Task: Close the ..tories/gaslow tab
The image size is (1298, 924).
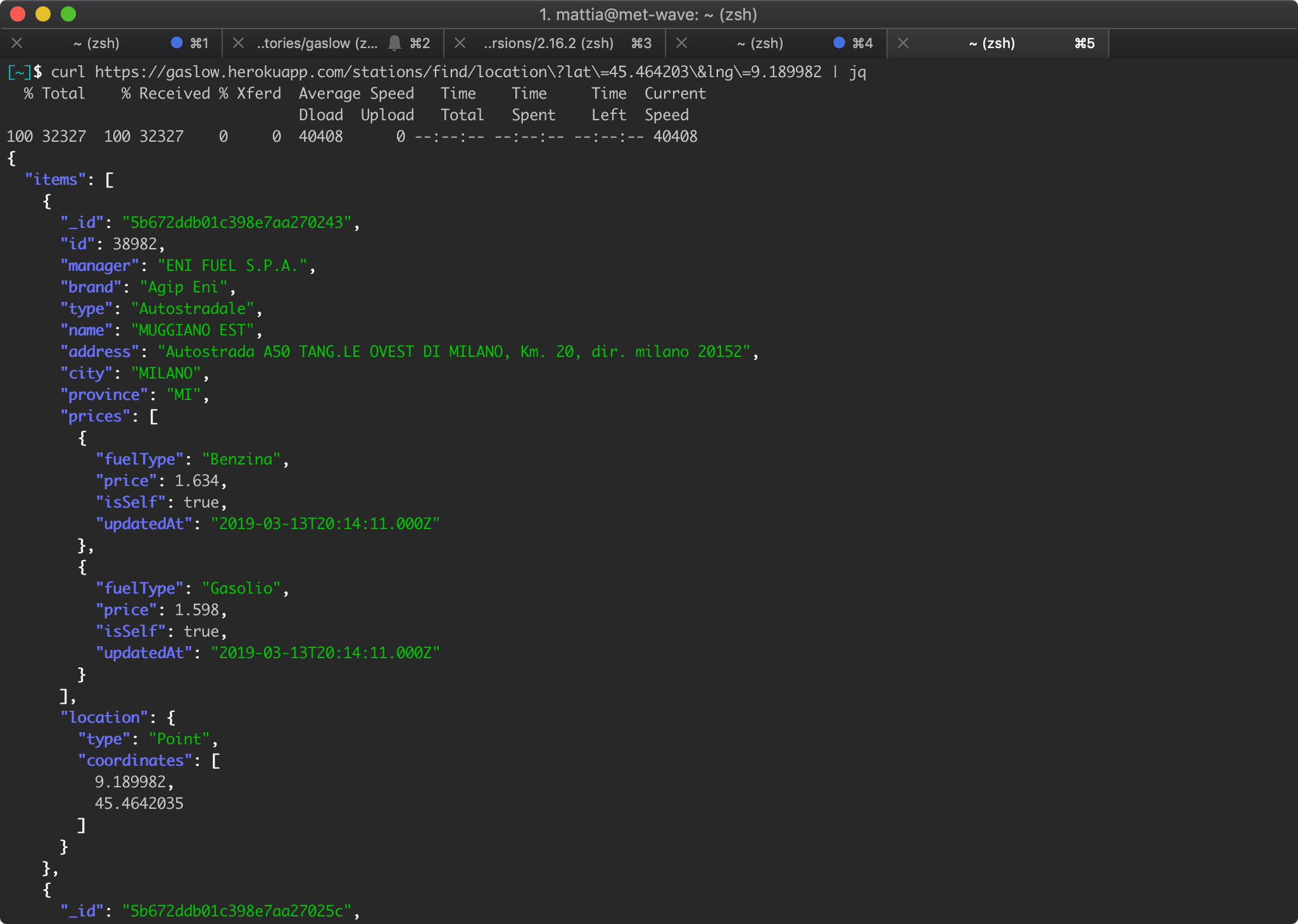Action: tap(238, 43)
